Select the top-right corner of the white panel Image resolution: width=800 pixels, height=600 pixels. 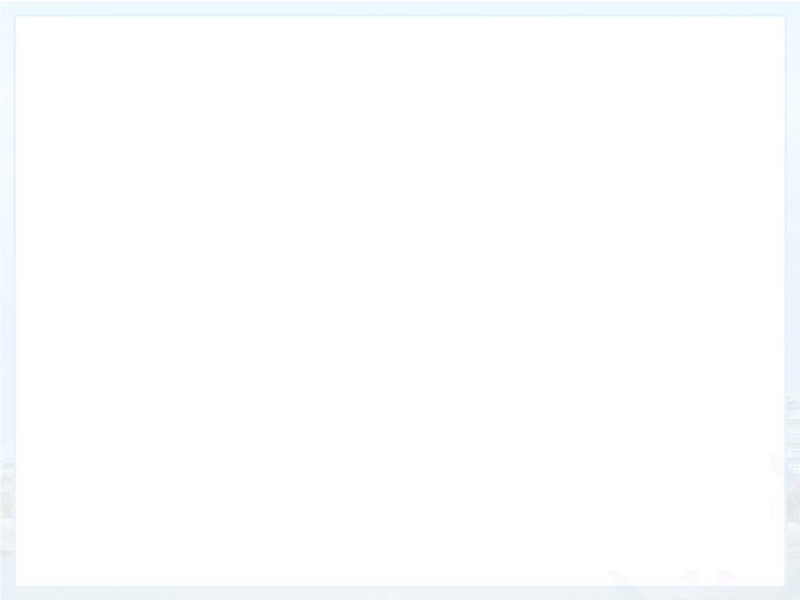(x=784, y=17)
